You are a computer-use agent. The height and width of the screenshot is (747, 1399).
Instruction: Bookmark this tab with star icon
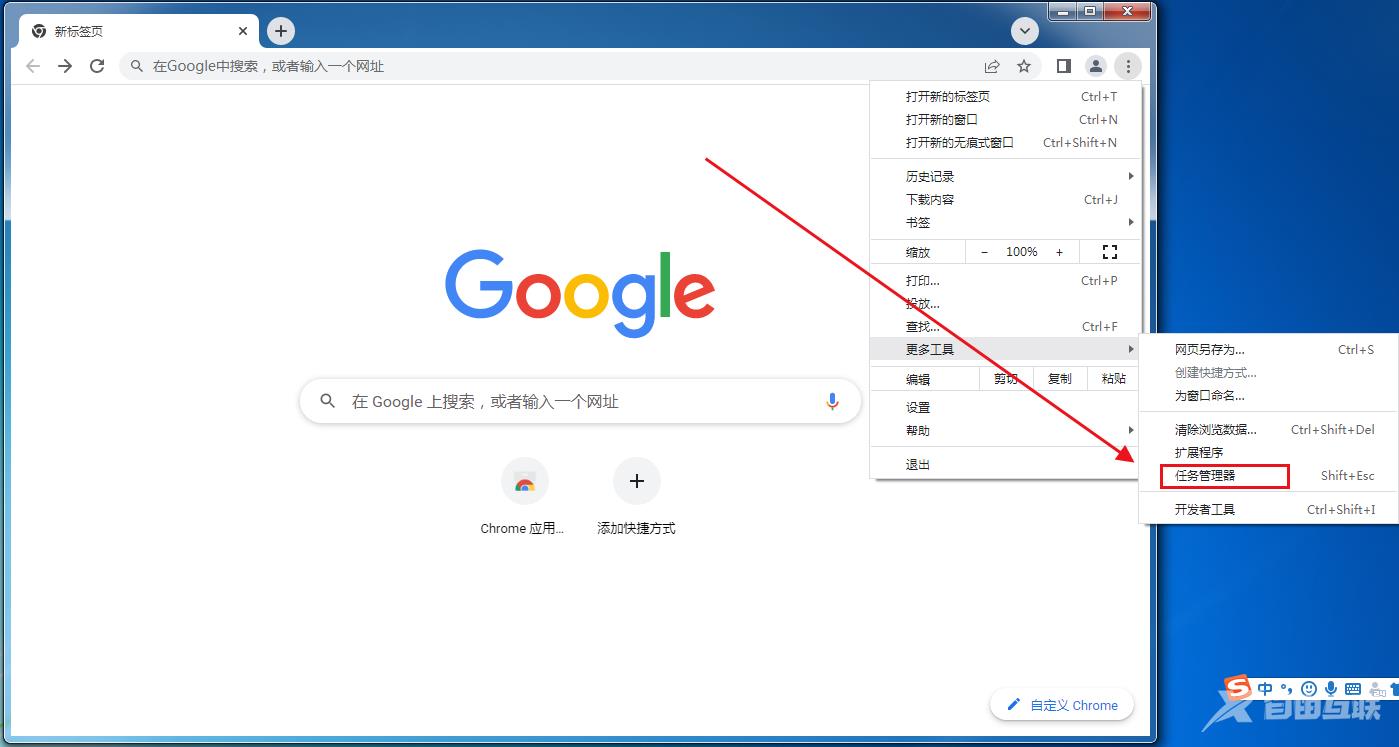[1024, 66]
